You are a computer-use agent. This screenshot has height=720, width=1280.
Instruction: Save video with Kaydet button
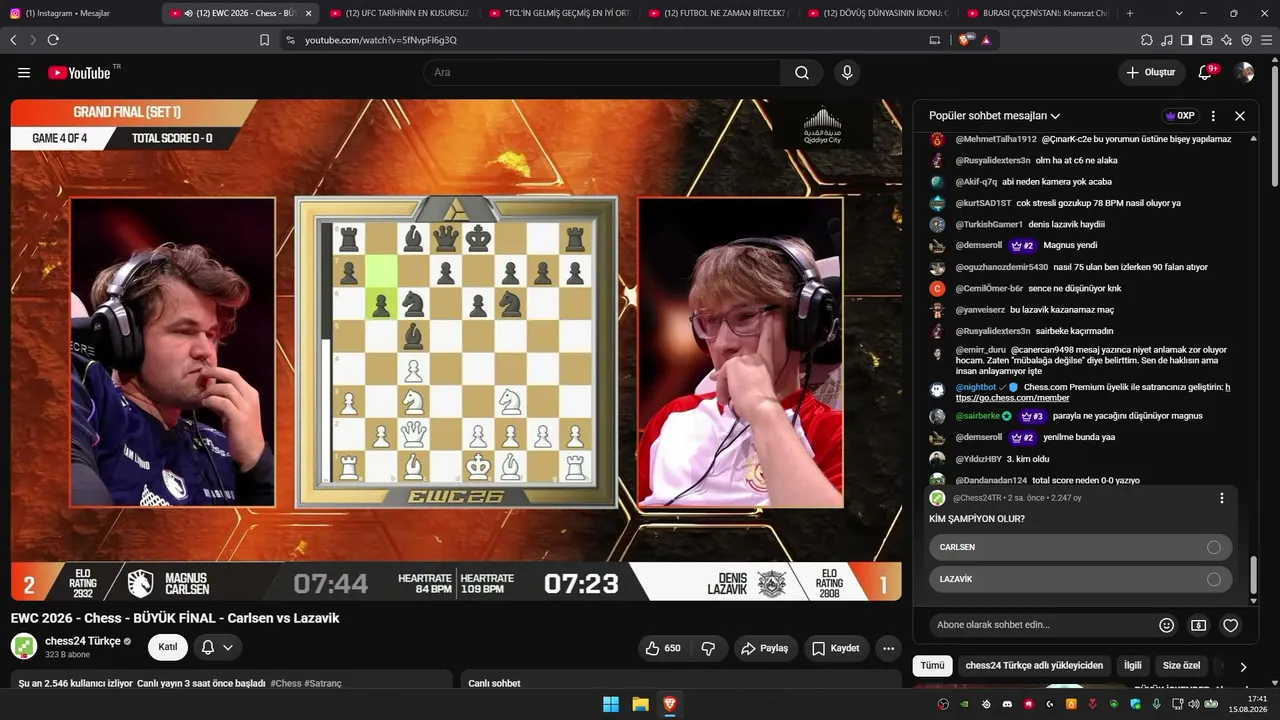[836, 648]
